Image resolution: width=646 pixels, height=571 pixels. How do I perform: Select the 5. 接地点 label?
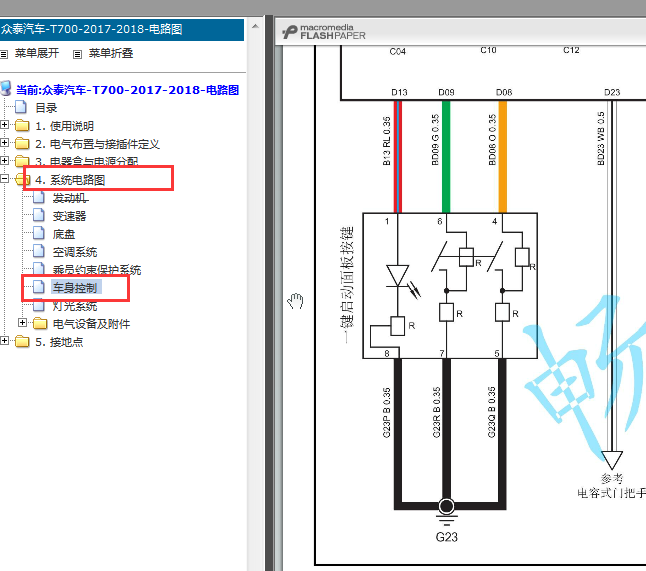pos(59,342)
